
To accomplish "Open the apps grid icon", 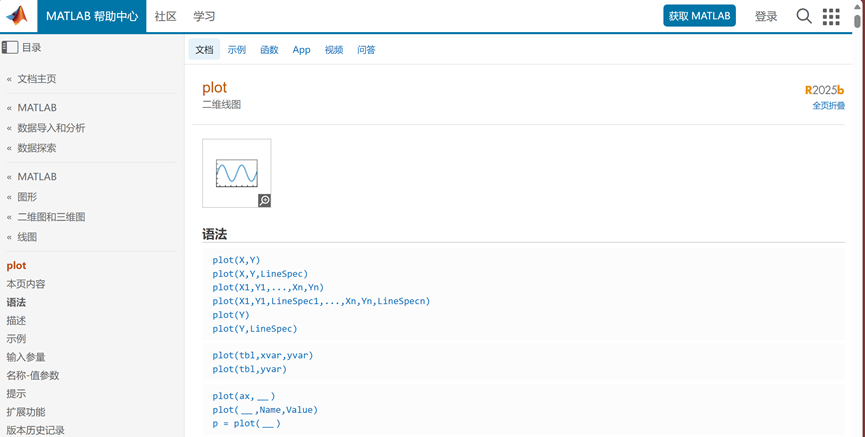I will coord(831,17).
